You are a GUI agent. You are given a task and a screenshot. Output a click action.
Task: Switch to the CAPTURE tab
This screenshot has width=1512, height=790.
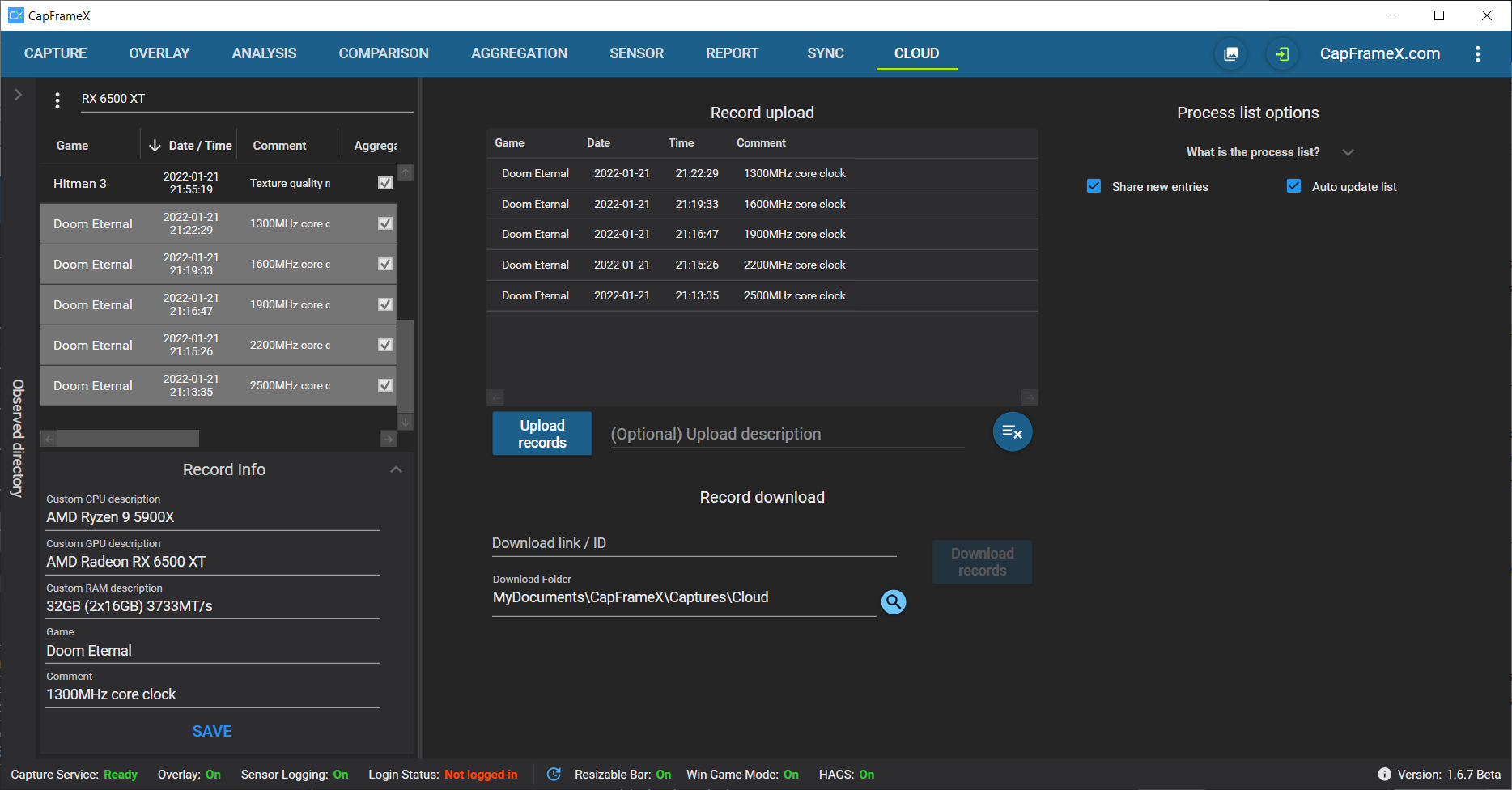pyautogui.click(x=55, y=53)
